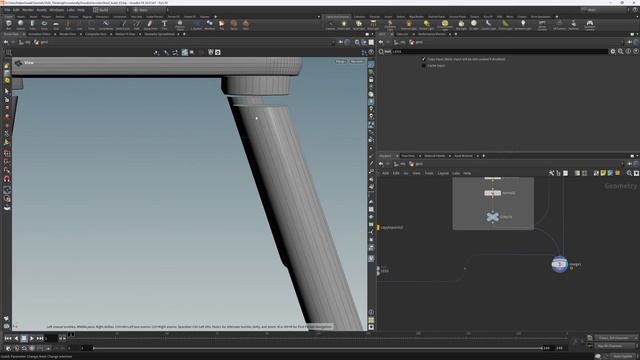
Task: Click the normal node in network box
Action: coord(493,193)
